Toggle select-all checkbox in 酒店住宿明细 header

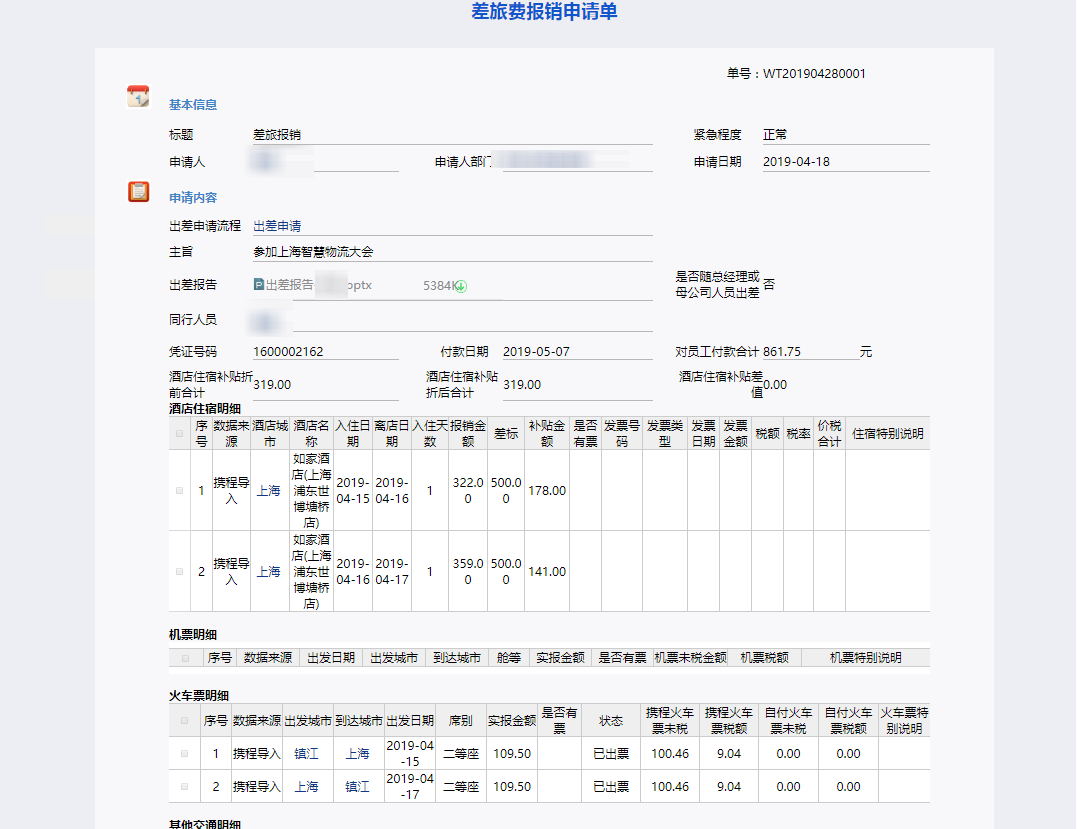tap(179, 434)
